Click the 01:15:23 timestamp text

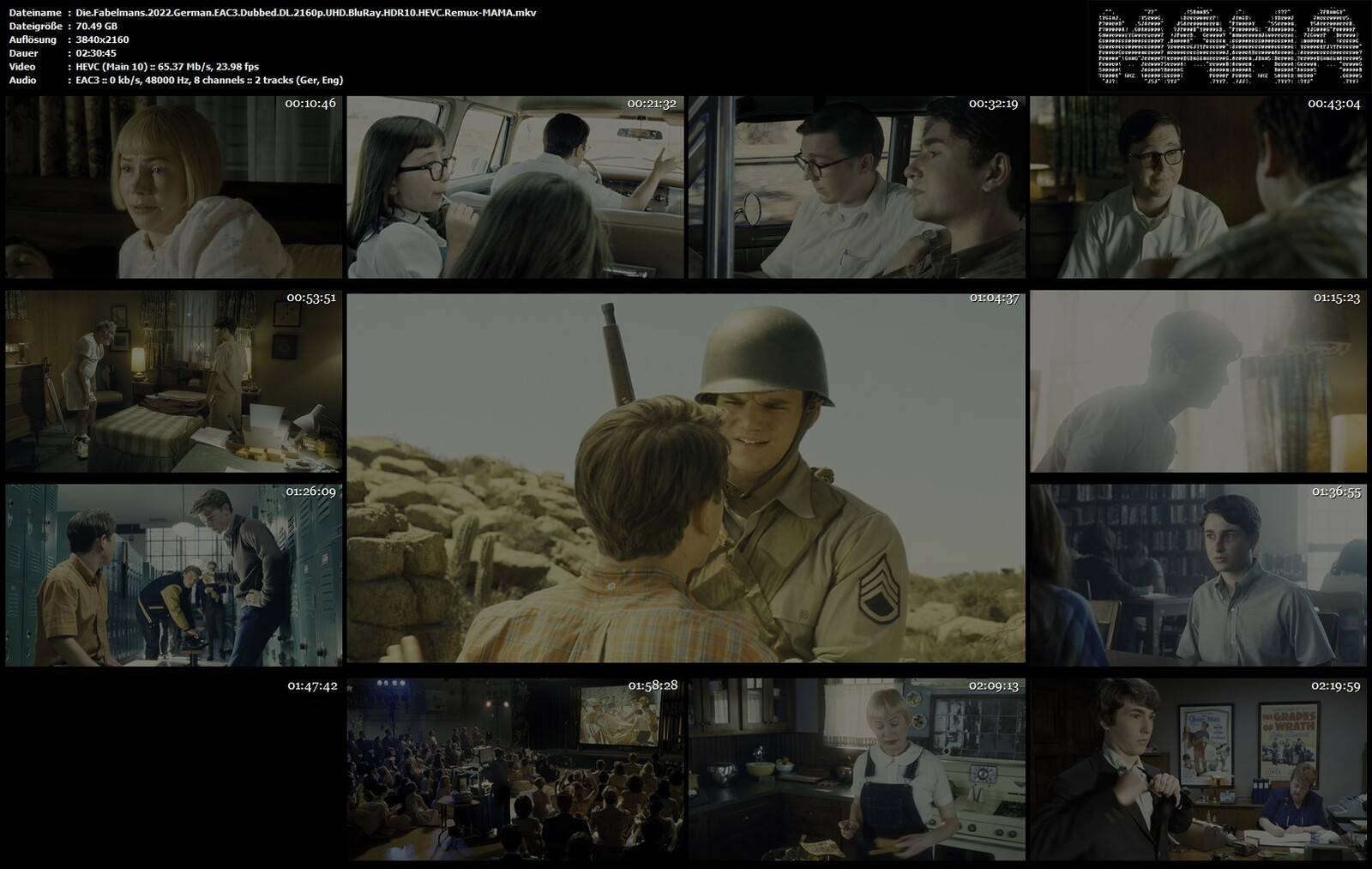coord(1337,298)
